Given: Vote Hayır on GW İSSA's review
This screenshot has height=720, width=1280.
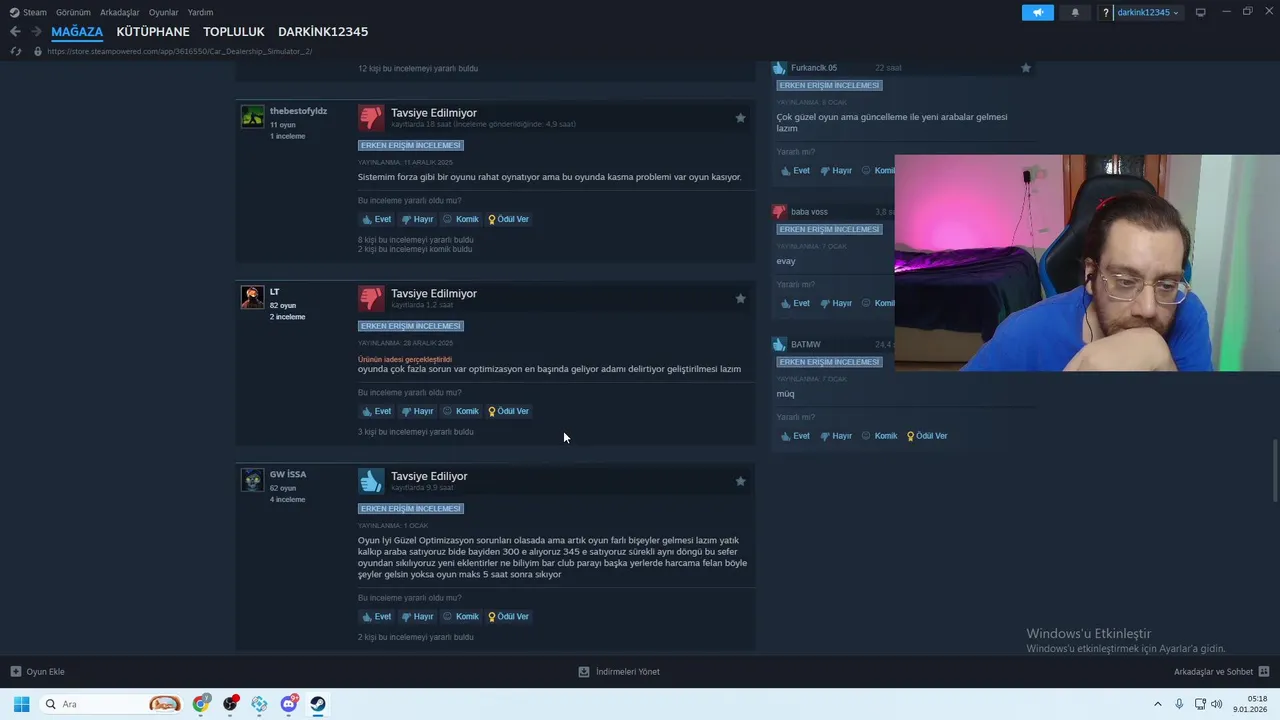Looking at the screenshot, I should point(418,617).
